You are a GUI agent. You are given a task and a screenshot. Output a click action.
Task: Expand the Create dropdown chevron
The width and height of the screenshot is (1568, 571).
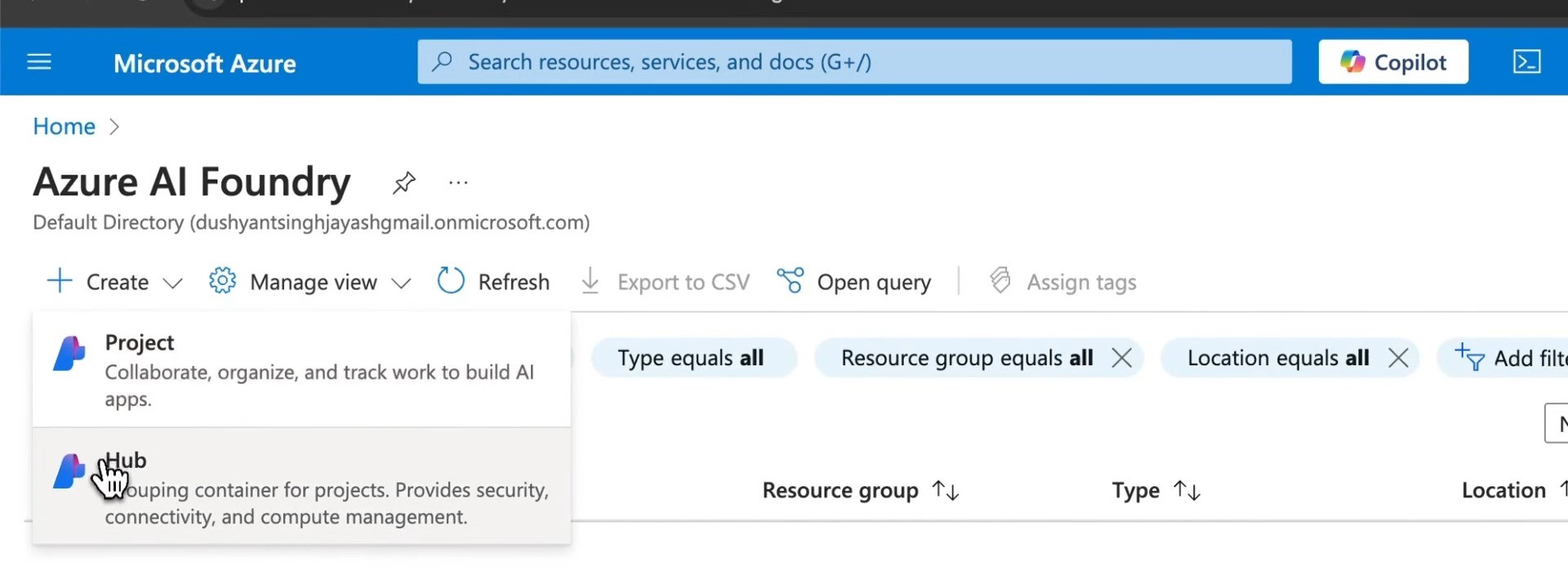tap(172, 283)
